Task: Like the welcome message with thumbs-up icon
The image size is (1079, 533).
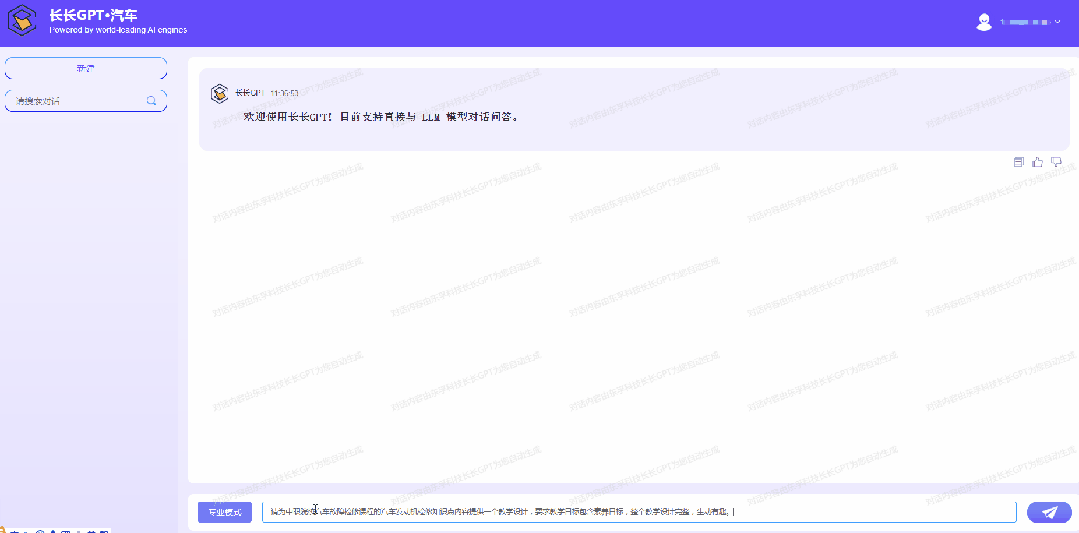Action: 1038,162
